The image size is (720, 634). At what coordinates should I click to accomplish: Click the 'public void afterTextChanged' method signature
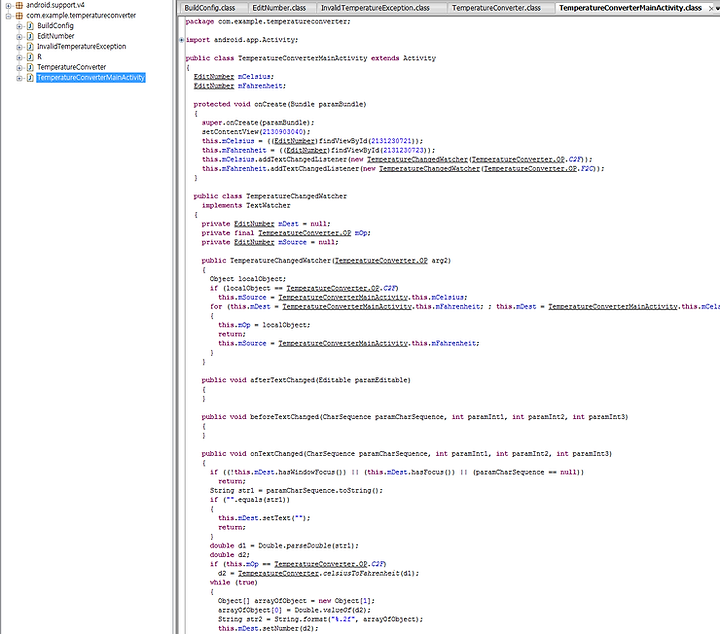pos(306,380)
